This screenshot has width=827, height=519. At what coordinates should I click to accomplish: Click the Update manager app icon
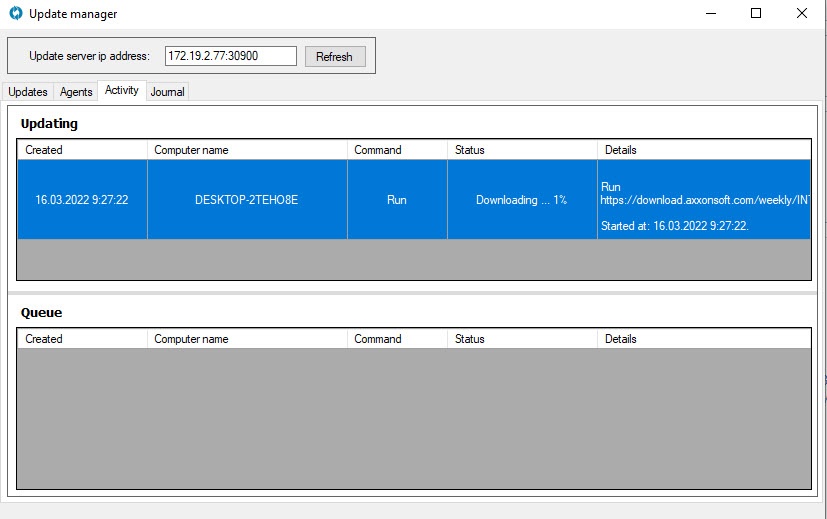click(15, 14)
